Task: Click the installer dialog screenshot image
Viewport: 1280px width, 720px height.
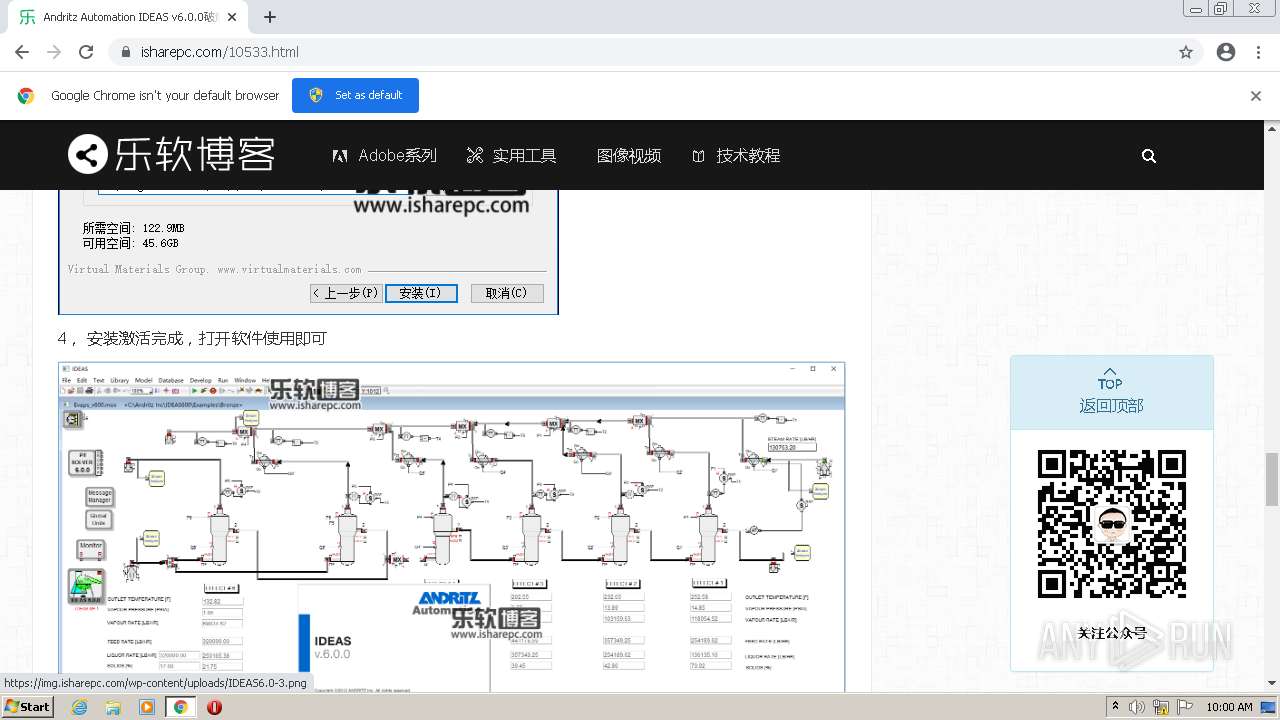Action: coord(308,252)
